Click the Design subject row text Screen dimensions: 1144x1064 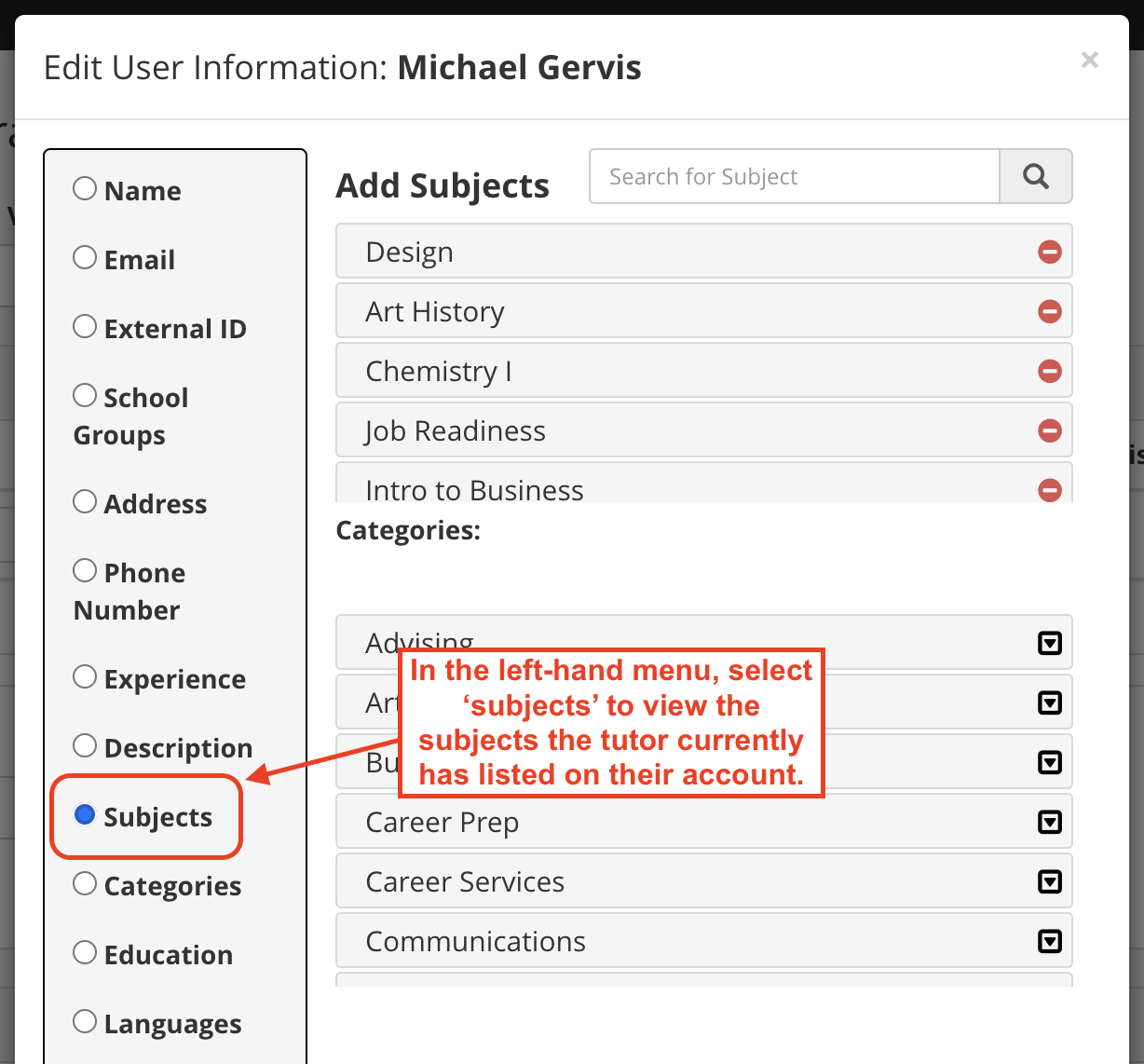(x=410, y=252)
